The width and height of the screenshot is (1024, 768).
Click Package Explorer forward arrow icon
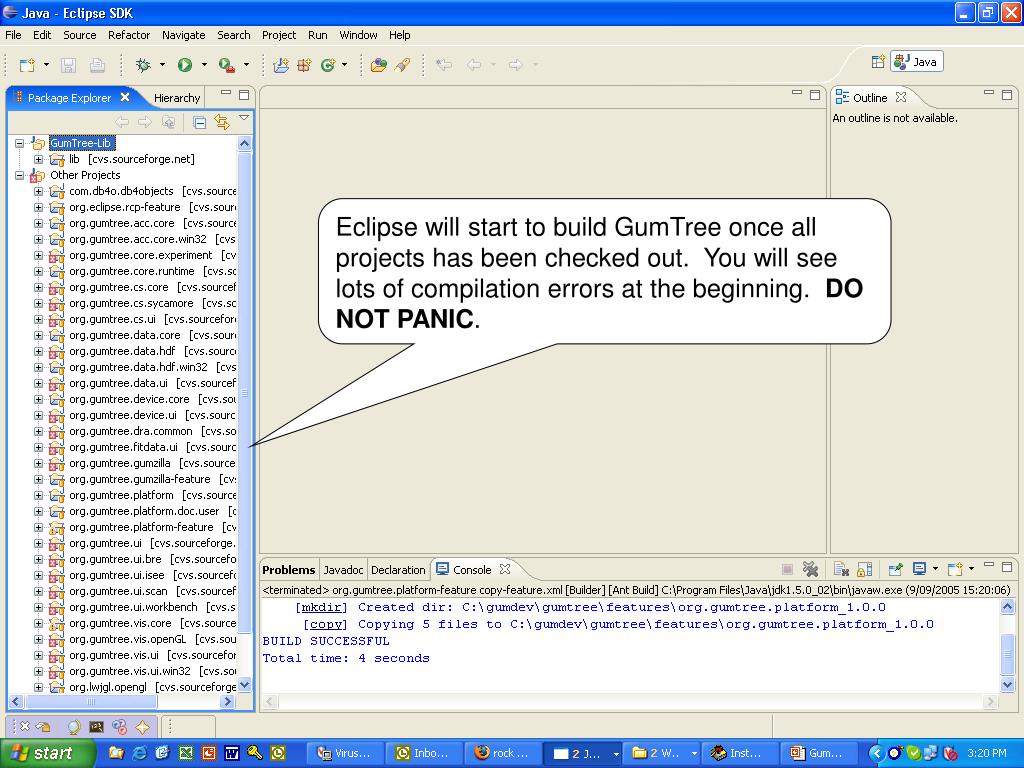(x=145, y=122)
